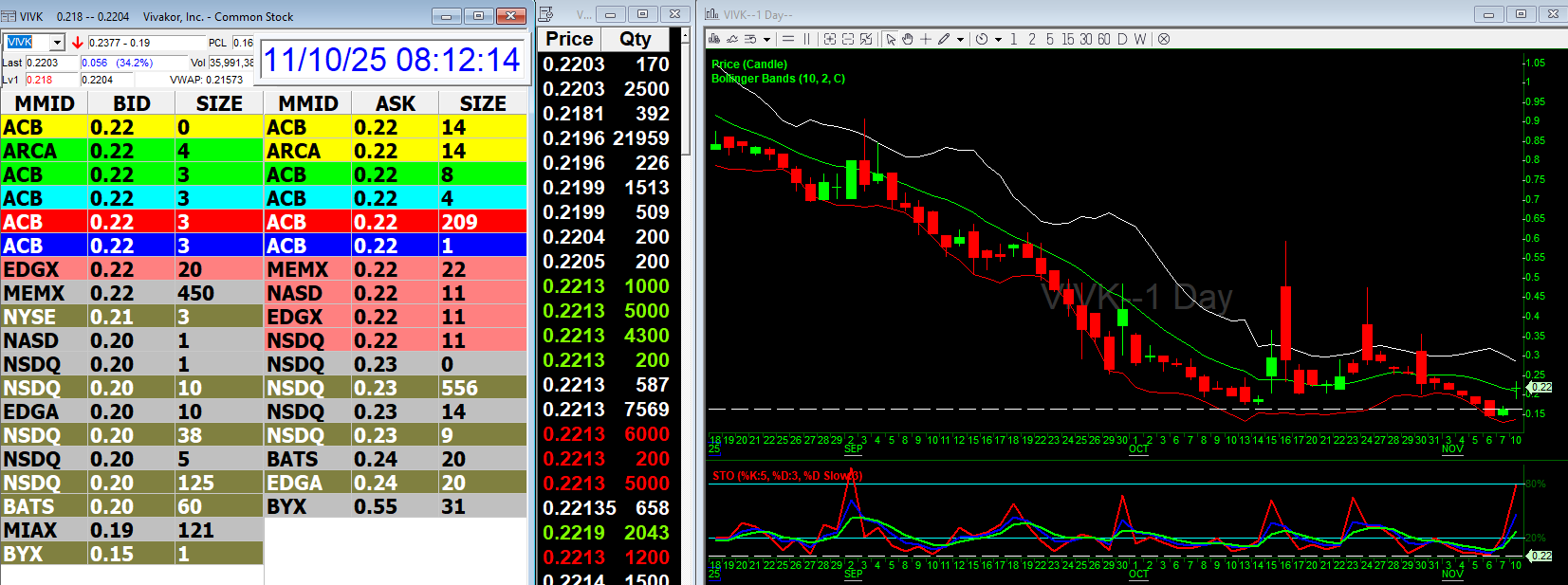1568x585 pixels.
Task: Click the circled X icon on chart toolbar
Action: [x=1164, y=39]
